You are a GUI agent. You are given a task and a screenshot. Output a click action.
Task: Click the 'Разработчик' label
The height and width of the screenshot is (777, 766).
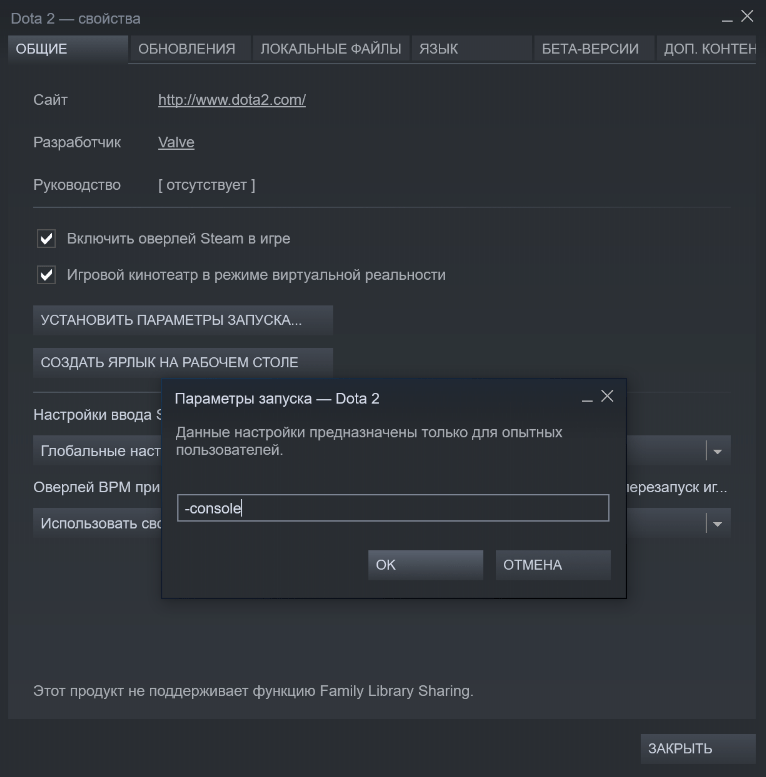tap(77, 143)
